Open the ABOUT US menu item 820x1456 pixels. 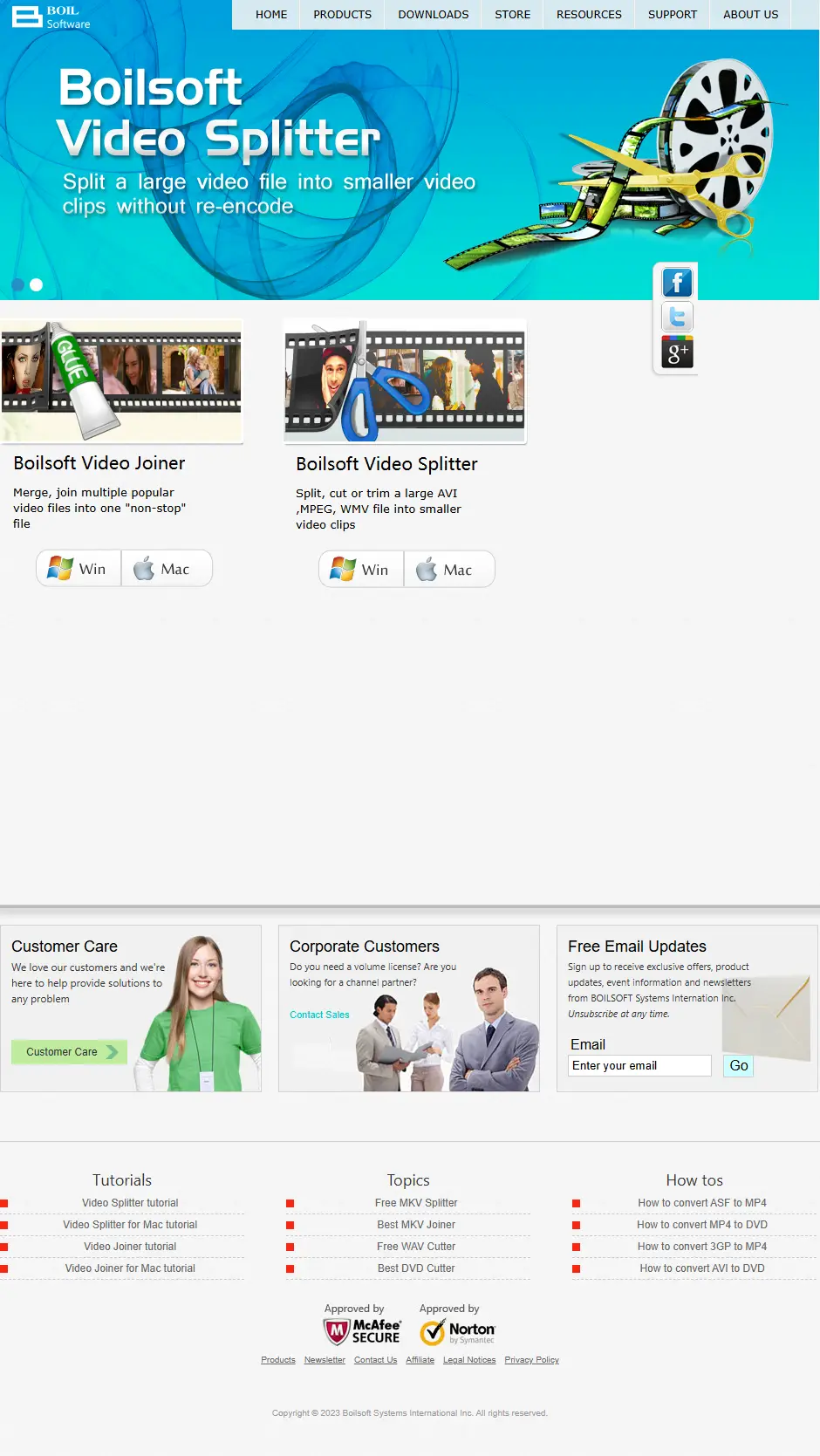(751, 15)
